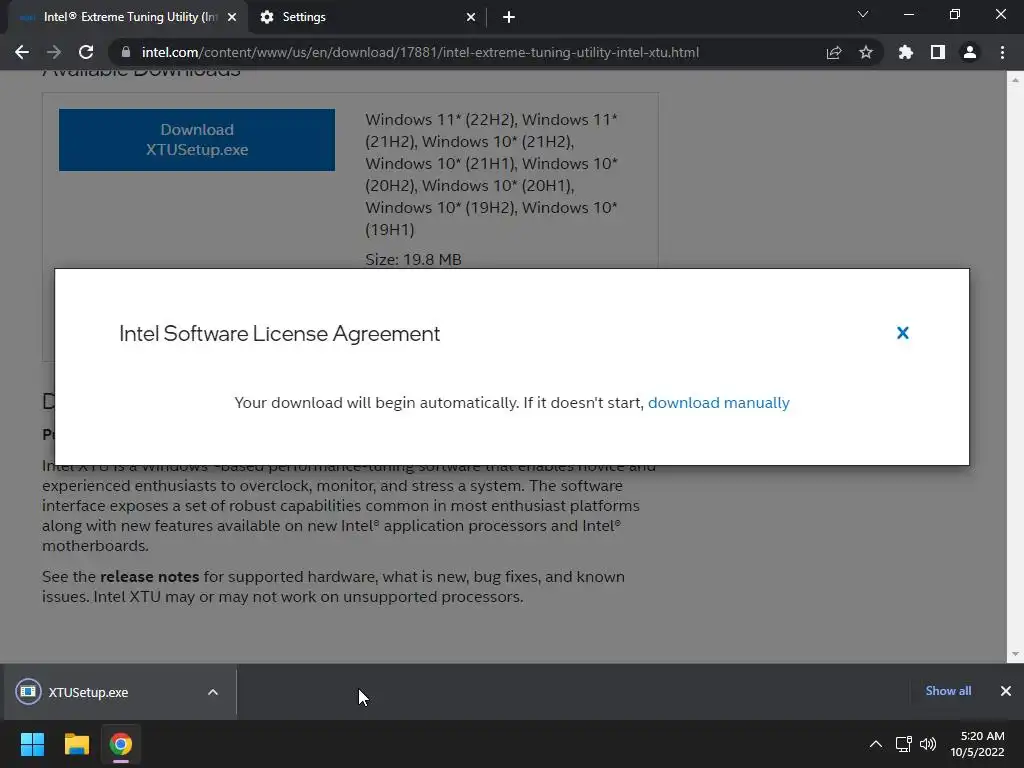Close the downloads bar
Viewport: 1024px width, 768px height.
tap(1006, 691)
